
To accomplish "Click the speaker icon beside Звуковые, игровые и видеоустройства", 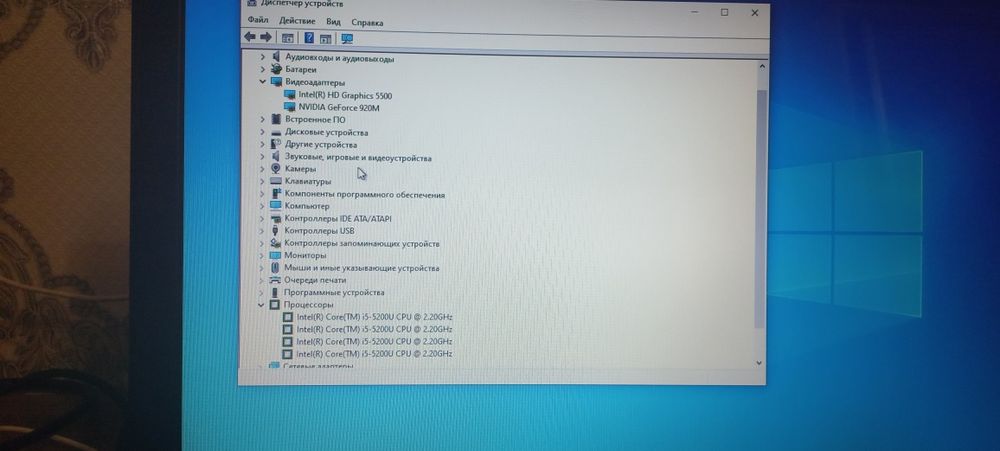I will point(276,157).
